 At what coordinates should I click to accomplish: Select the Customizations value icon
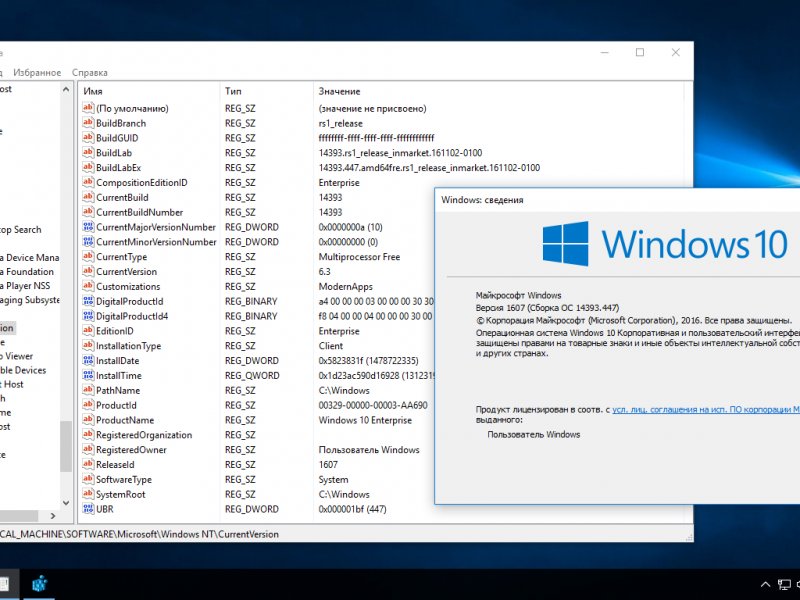click(x=88, y=286)
